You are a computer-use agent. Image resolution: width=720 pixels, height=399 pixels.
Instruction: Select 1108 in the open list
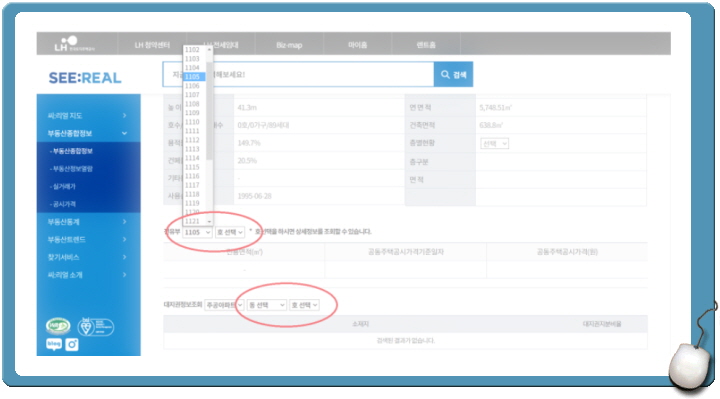click(x=194, y=104)
